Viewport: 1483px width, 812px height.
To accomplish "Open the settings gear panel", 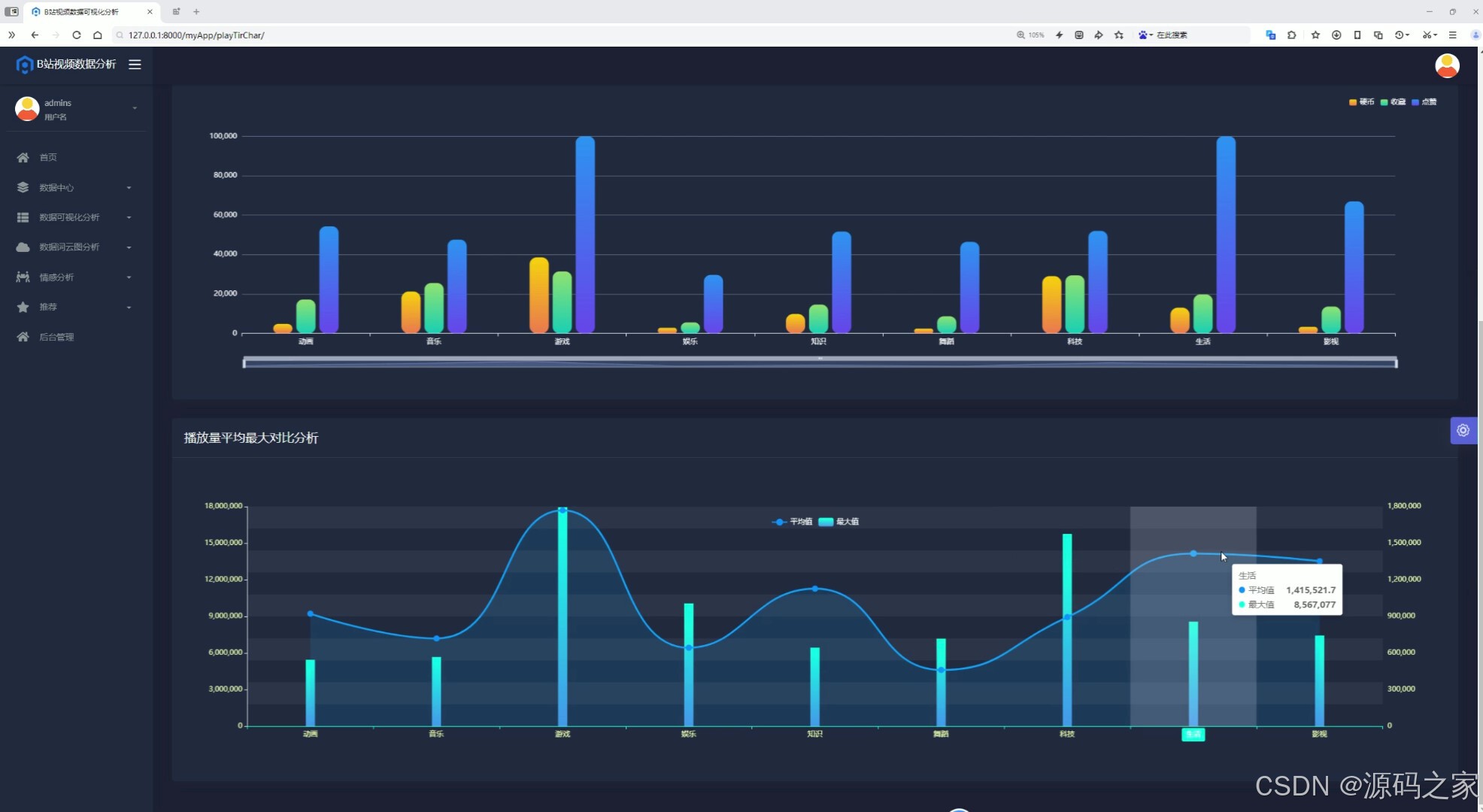I will coord(1463,431).
